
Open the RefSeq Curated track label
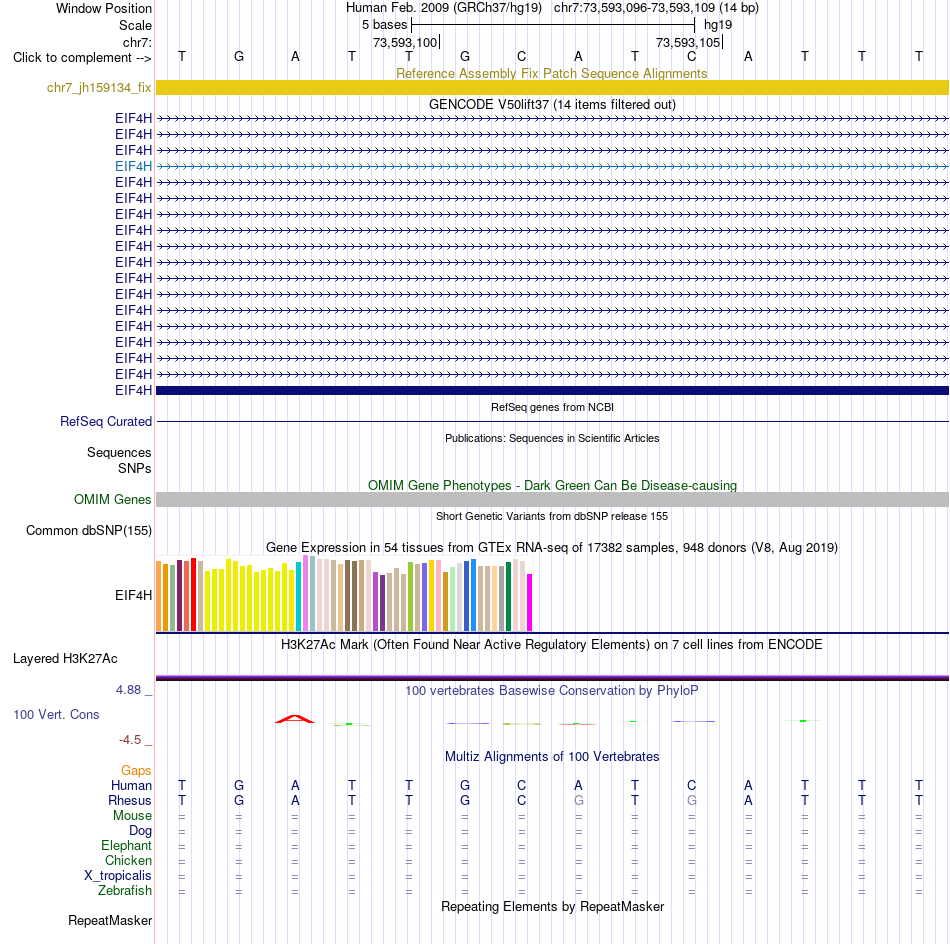click(105, 421)
